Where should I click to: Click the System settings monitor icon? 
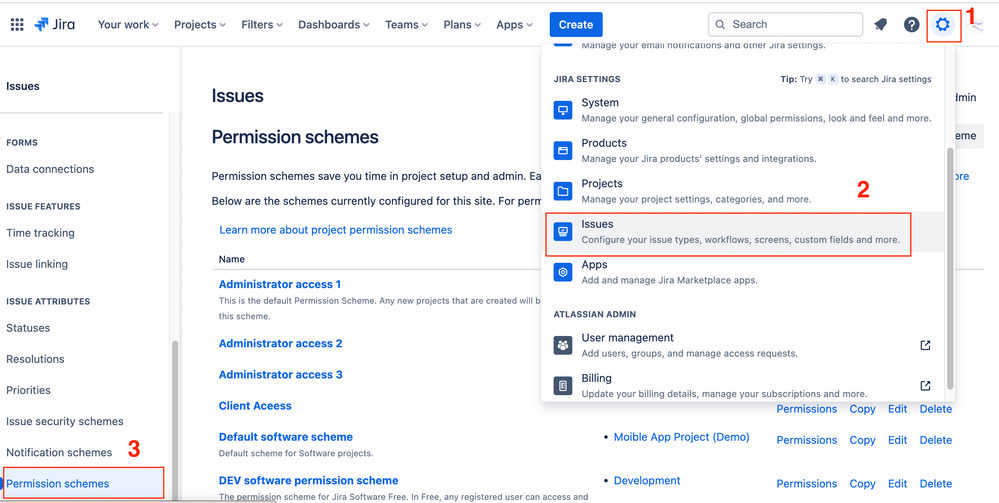(x=563, y=110)
